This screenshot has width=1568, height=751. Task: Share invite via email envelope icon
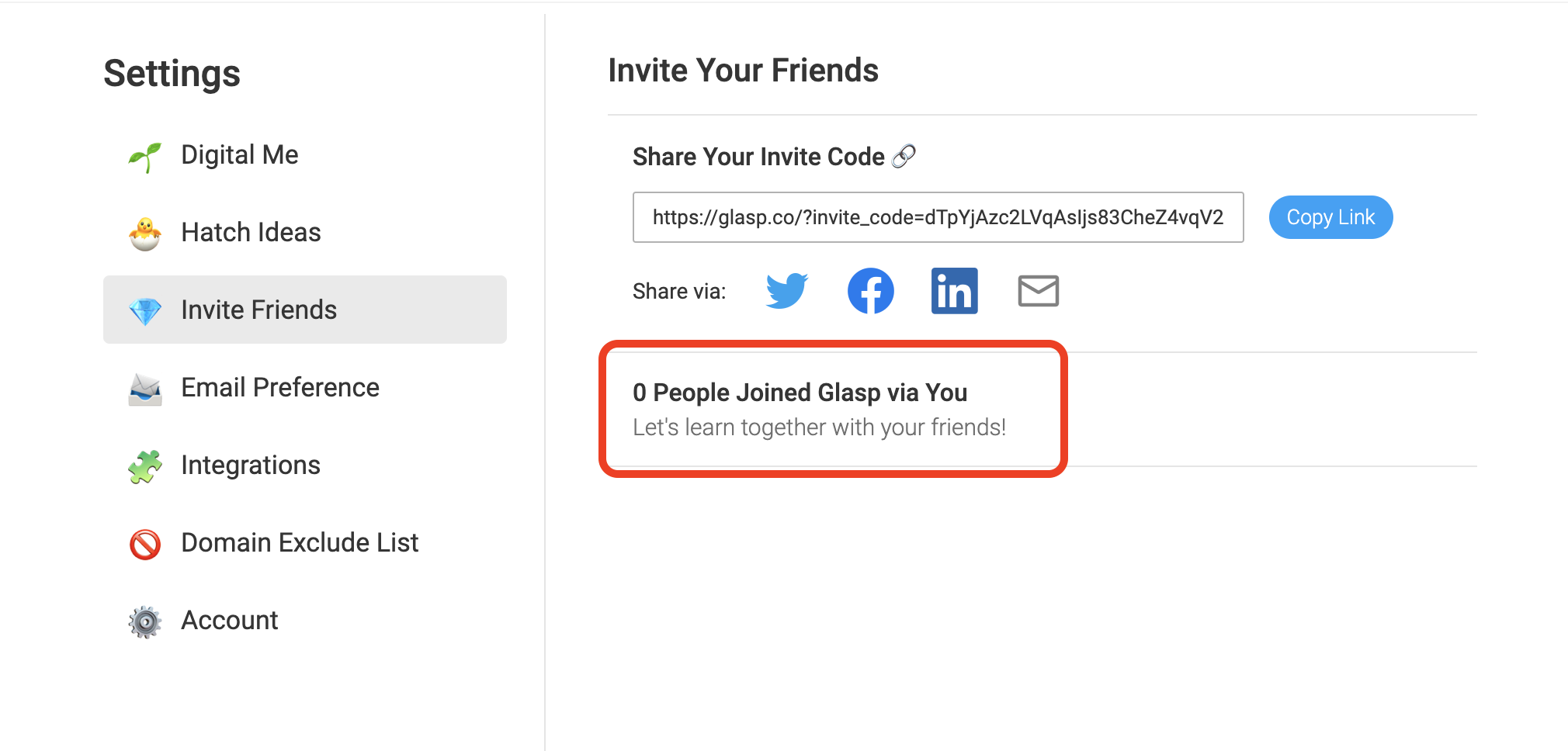[x=1038, y=291]
